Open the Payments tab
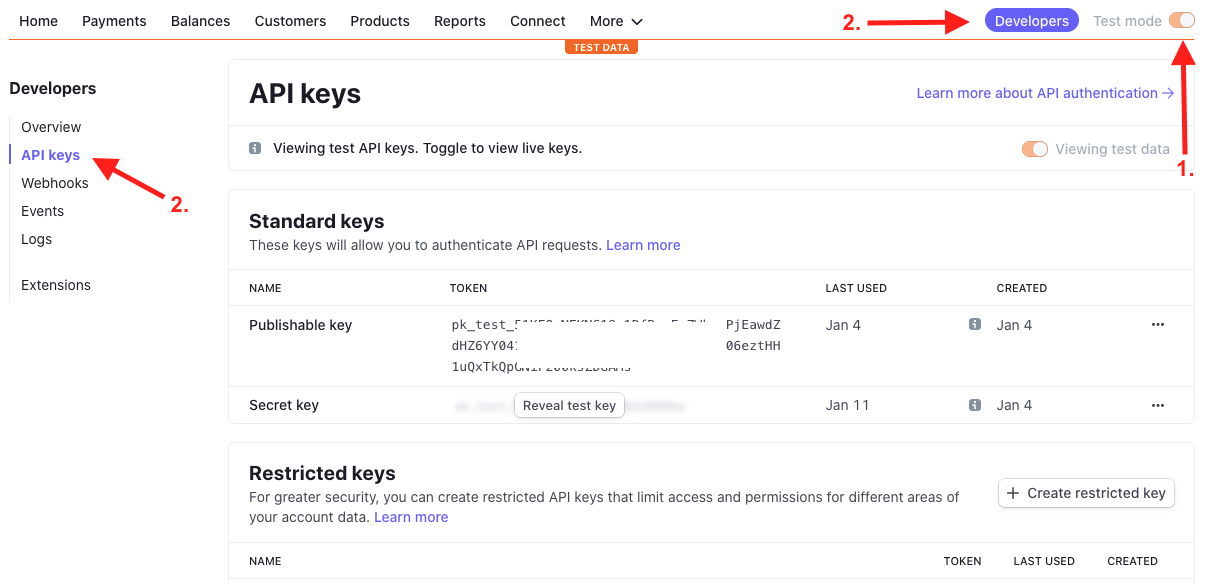 (114, 21)
